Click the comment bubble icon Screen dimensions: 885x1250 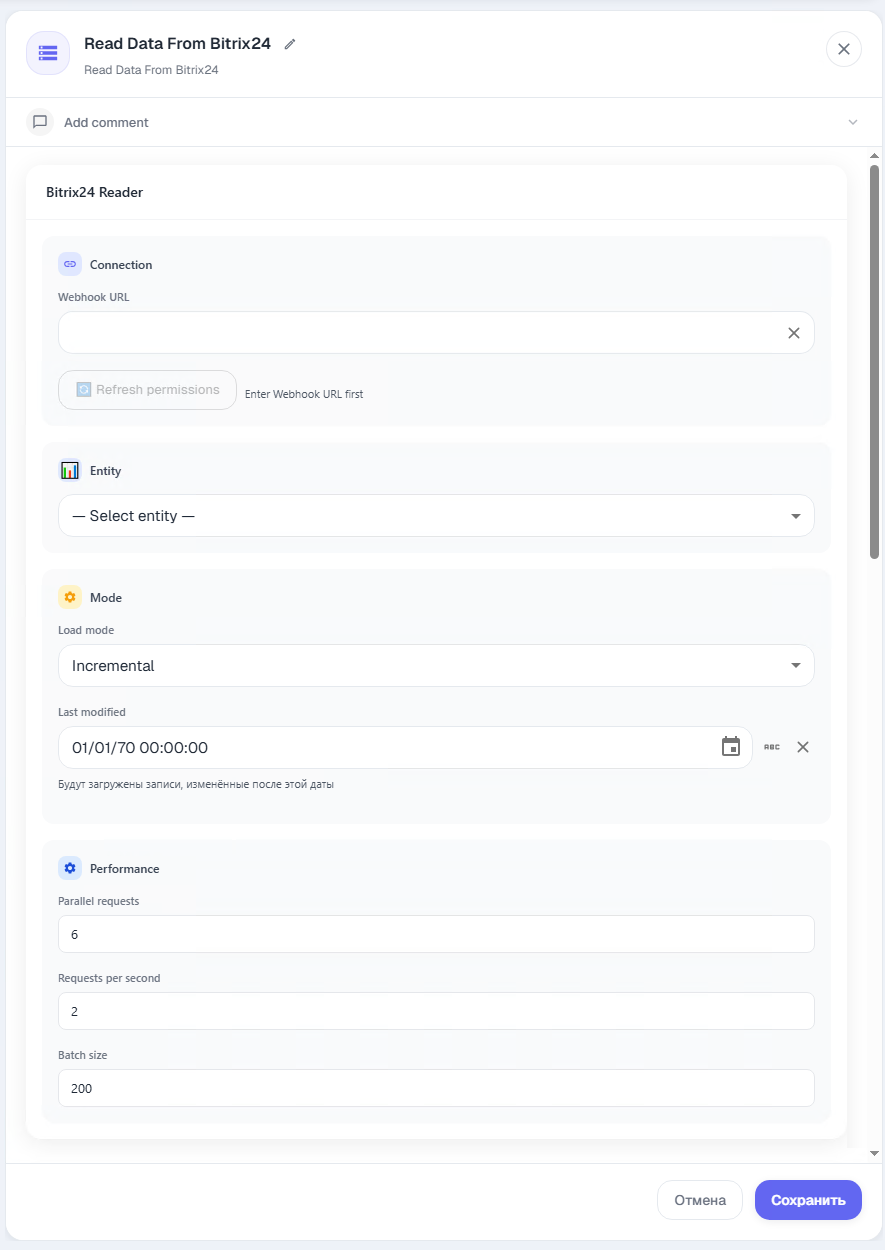(x=40, y=122)
